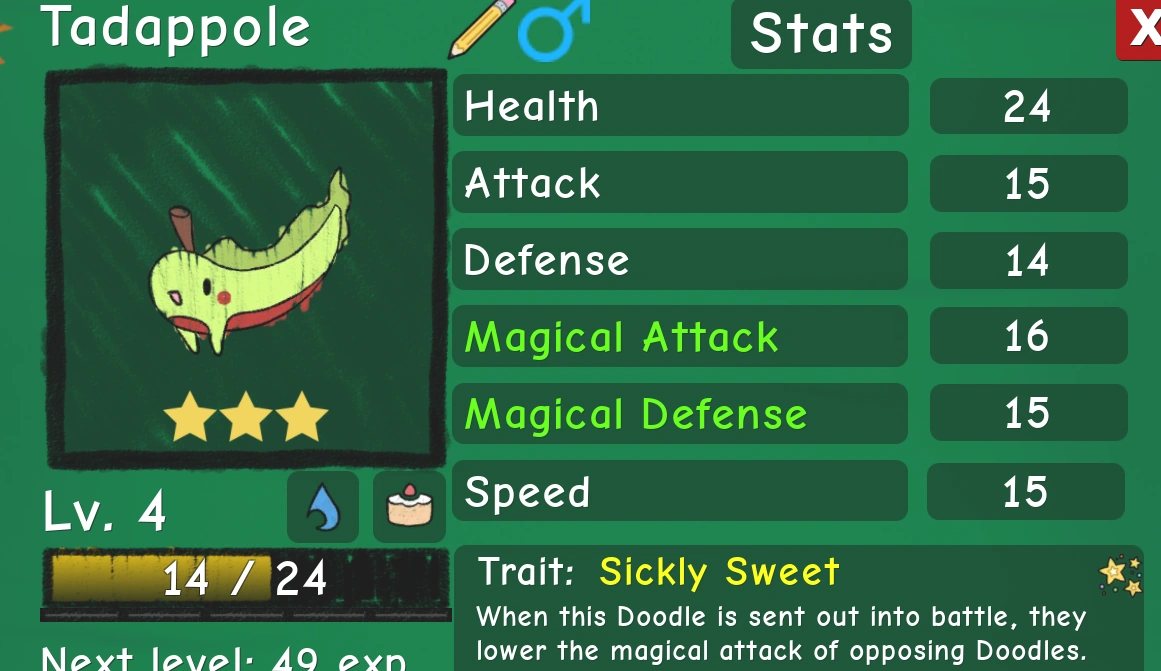
Task: Click the green Magical Defense label
Action: 635,414
